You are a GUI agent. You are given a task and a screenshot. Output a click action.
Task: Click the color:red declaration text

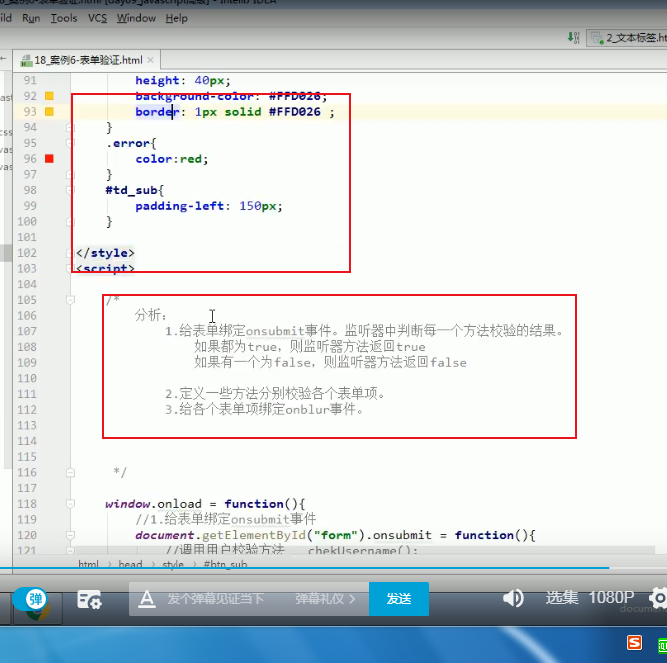pyautogui.click(x=172, y=159)
